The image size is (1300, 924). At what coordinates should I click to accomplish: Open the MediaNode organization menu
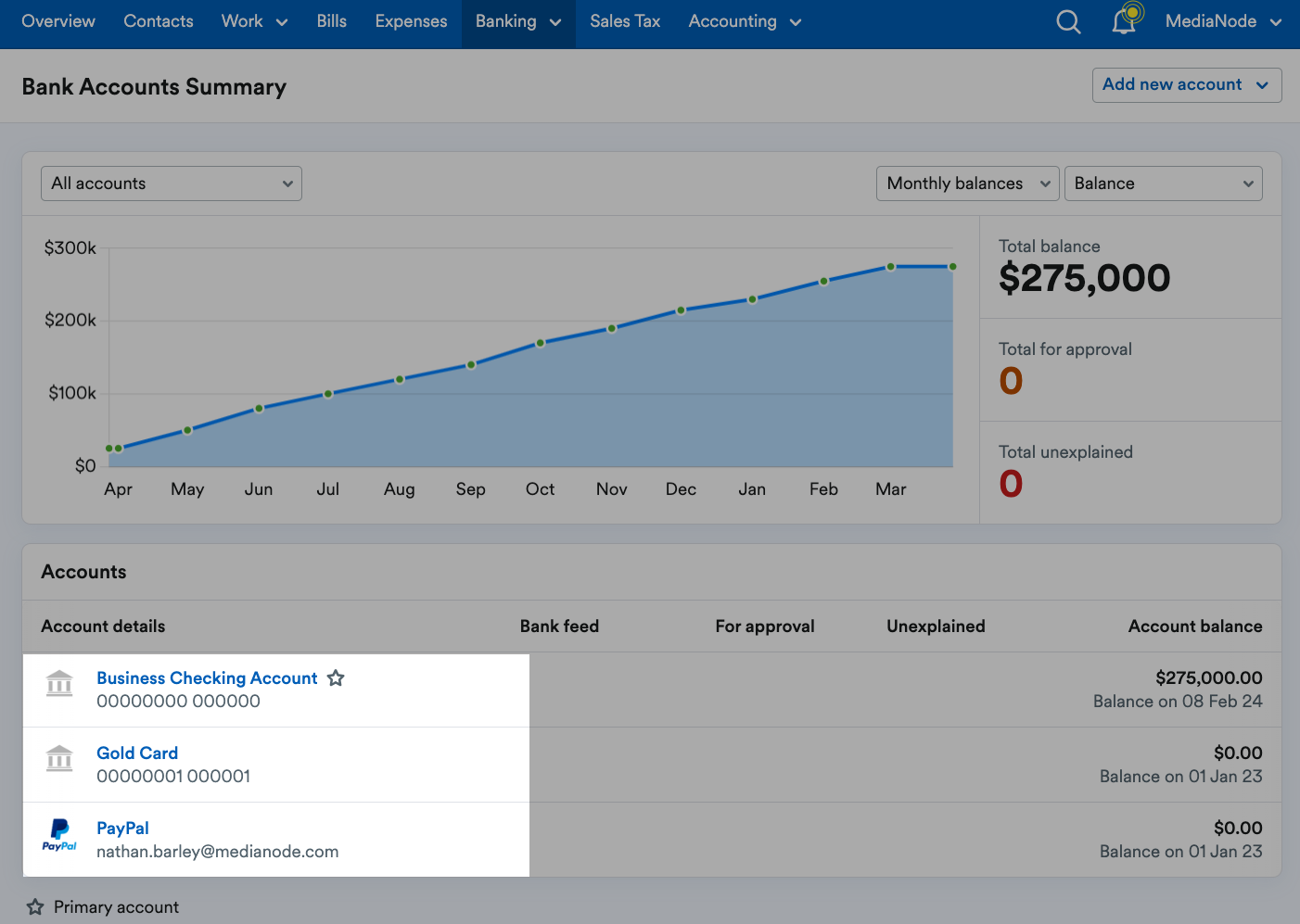pos(1222,21)
